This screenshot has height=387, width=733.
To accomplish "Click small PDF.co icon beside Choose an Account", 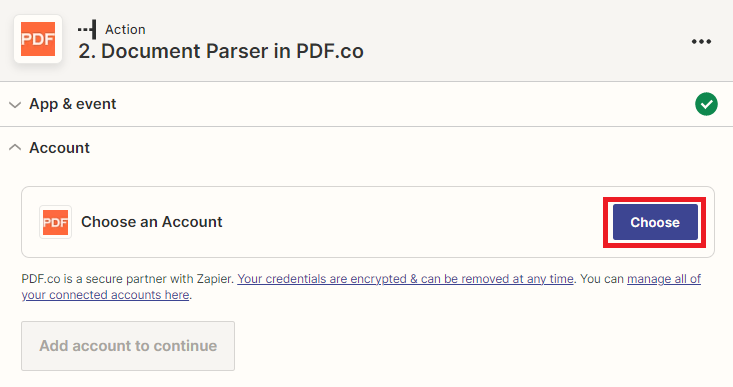I will point(55,222).
